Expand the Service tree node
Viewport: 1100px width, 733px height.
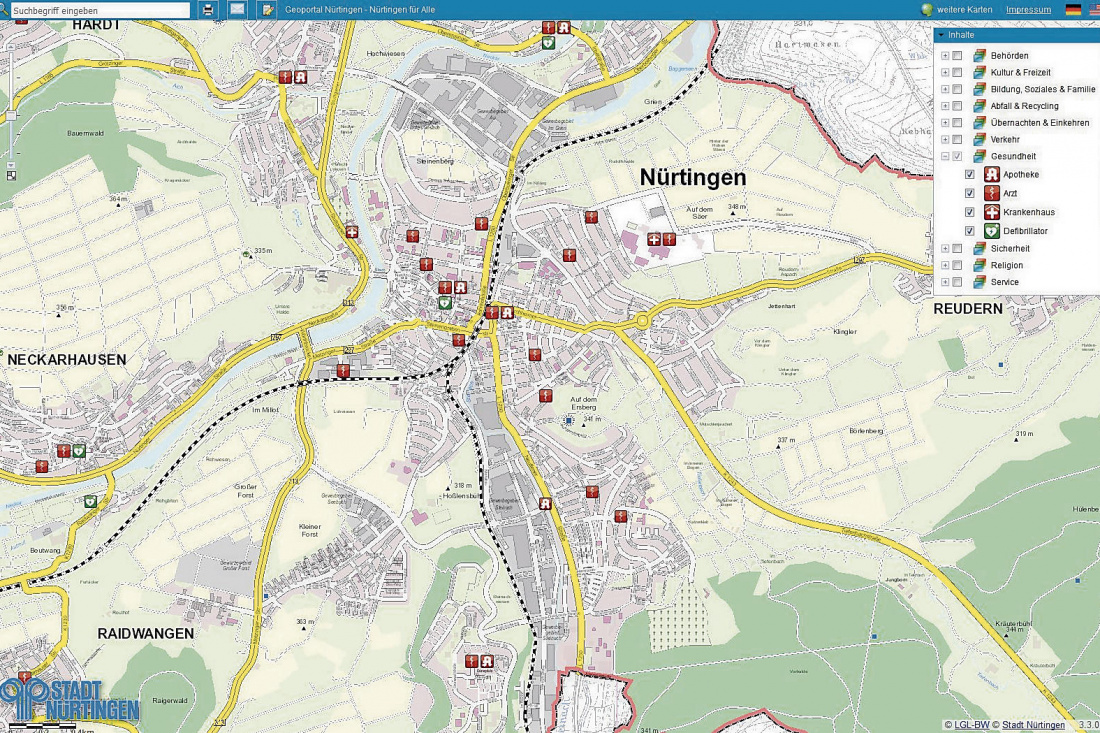(x=945, y=282)
